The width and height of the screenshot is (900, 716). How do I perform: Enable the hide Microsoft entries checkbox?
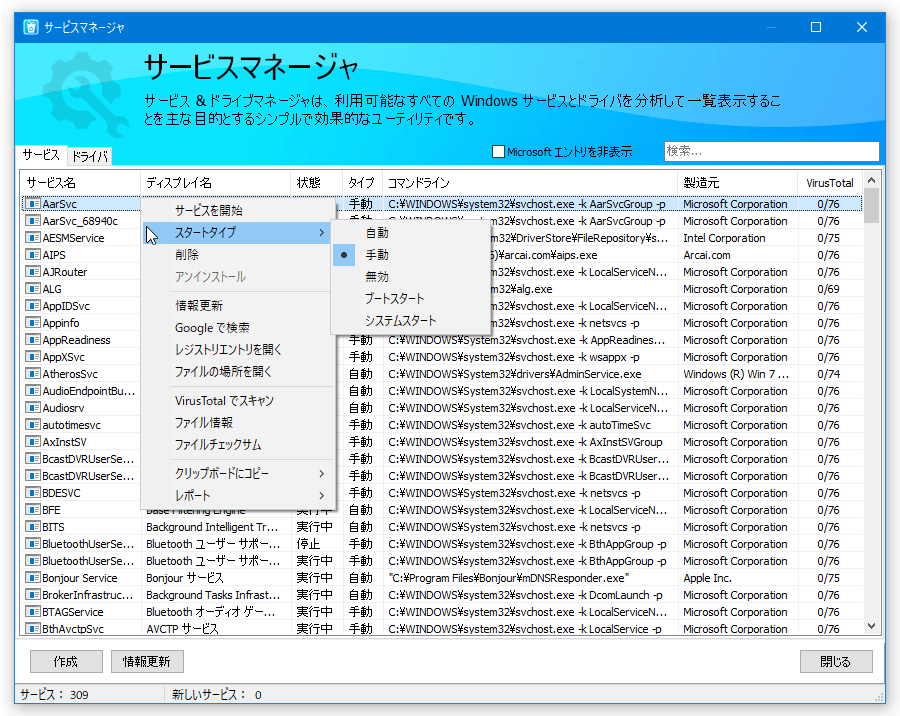[498, 152]
